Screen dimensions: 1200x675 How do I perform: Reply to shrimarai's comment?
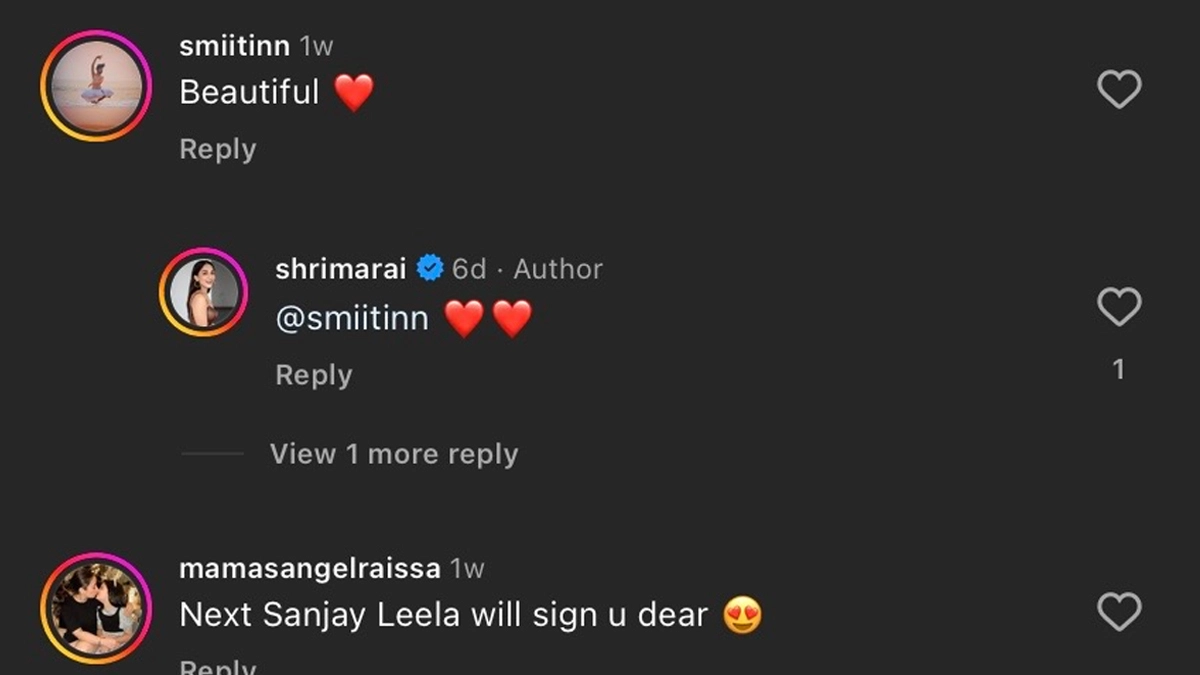click(x=314, y=375)
